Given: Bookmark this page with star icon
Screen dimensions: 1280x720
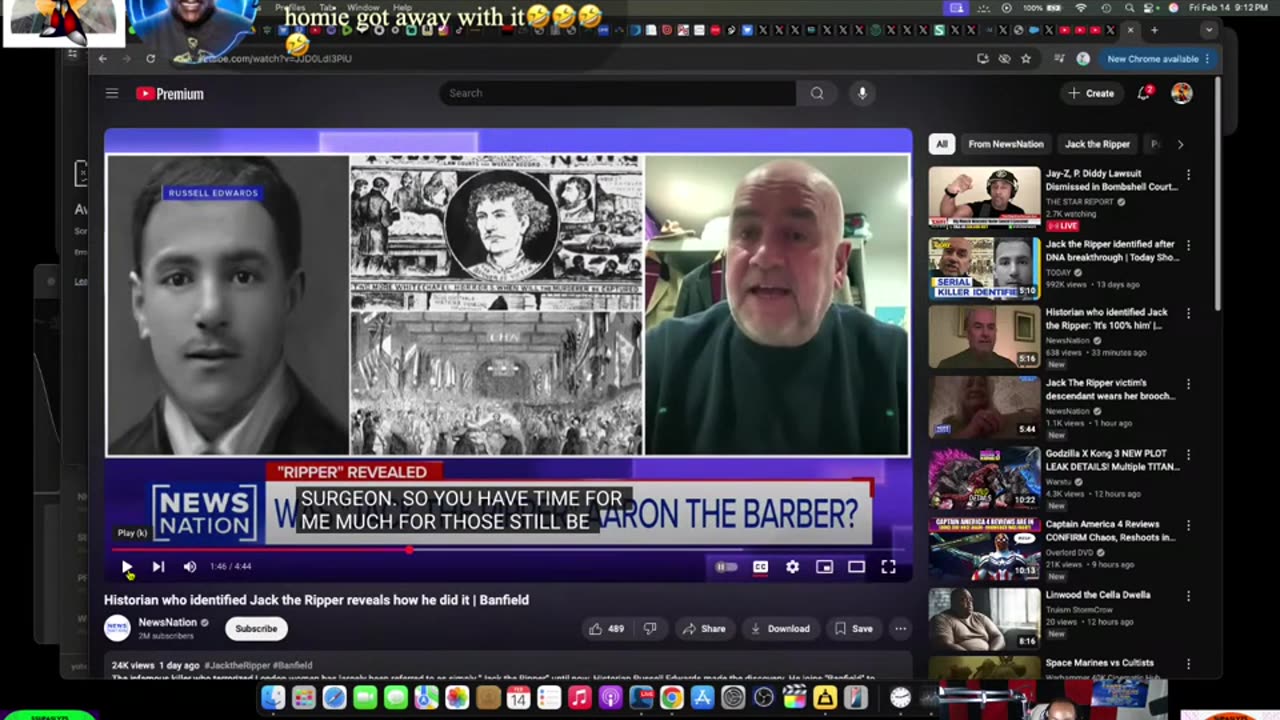Looking at the screenshot, I should pyautogui.click(x=1026, y=59).
